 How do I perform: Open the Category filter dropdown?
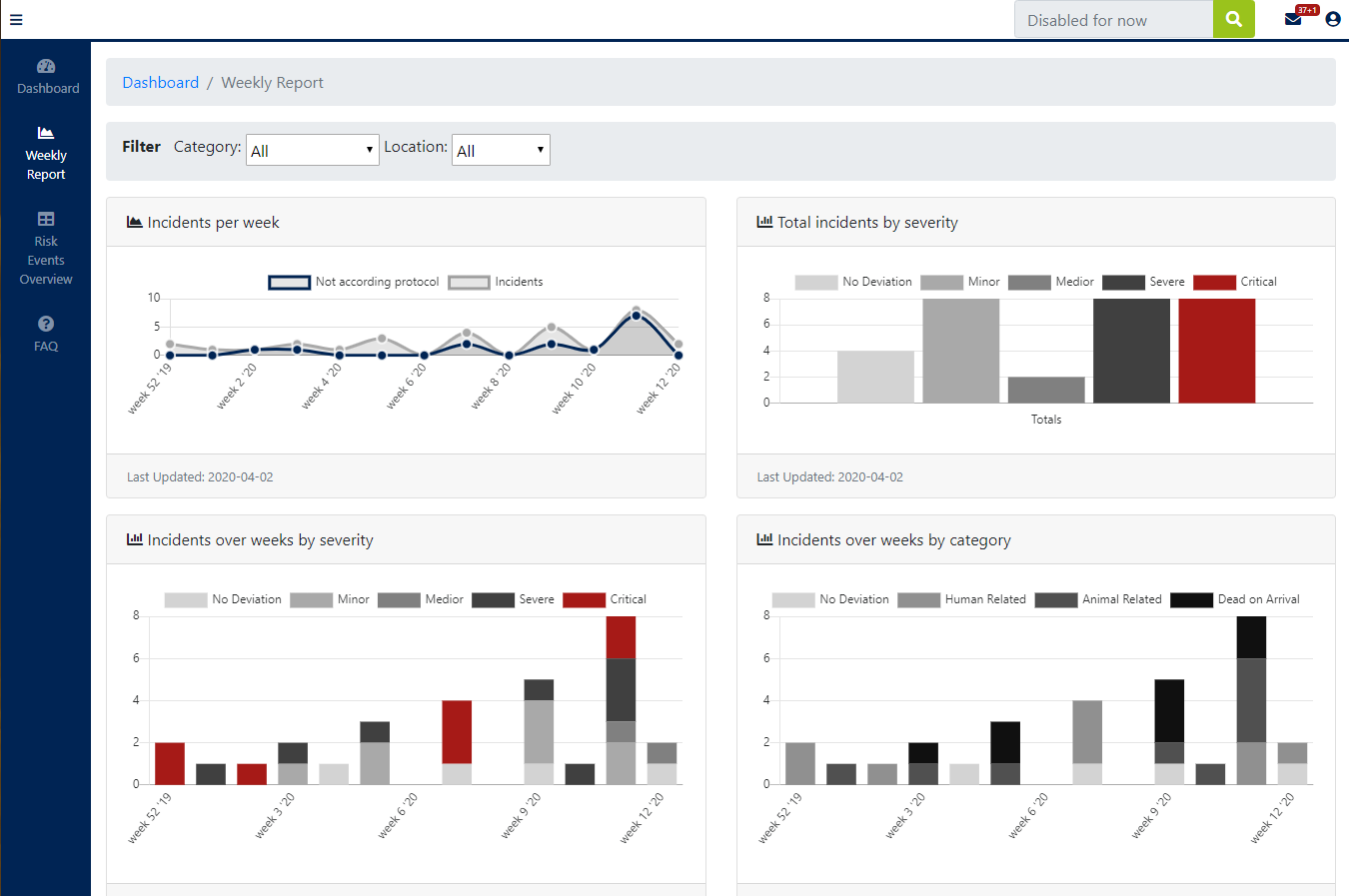[x=312, y=150]
